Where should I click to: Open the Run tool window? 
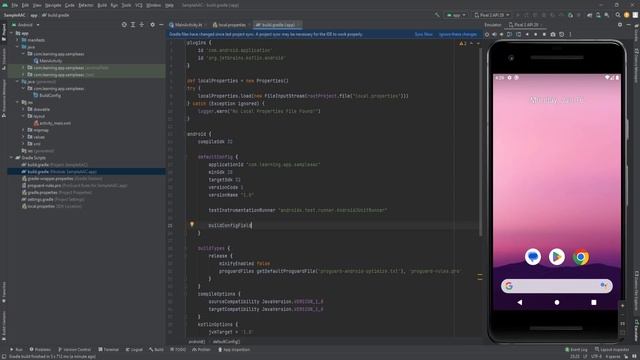(17, 350)
